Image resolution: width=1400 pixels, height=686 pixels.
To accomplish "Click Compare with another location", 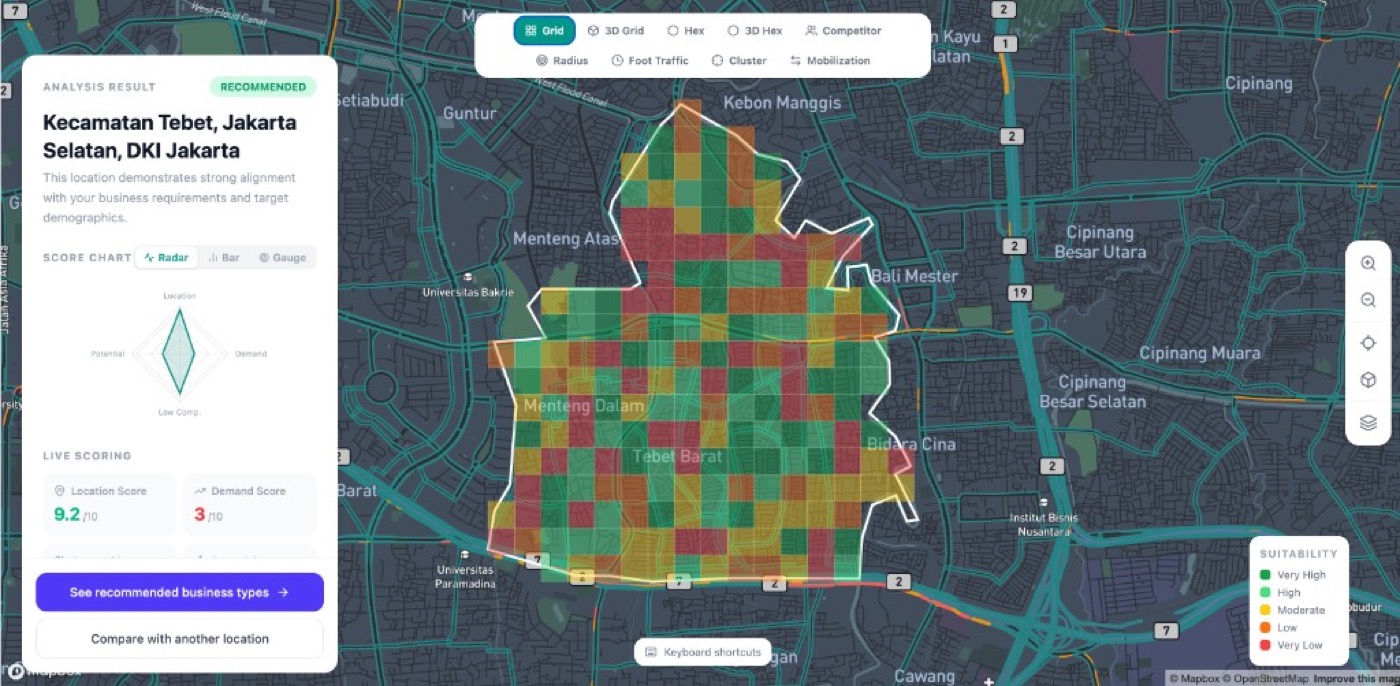I will 180,639.
